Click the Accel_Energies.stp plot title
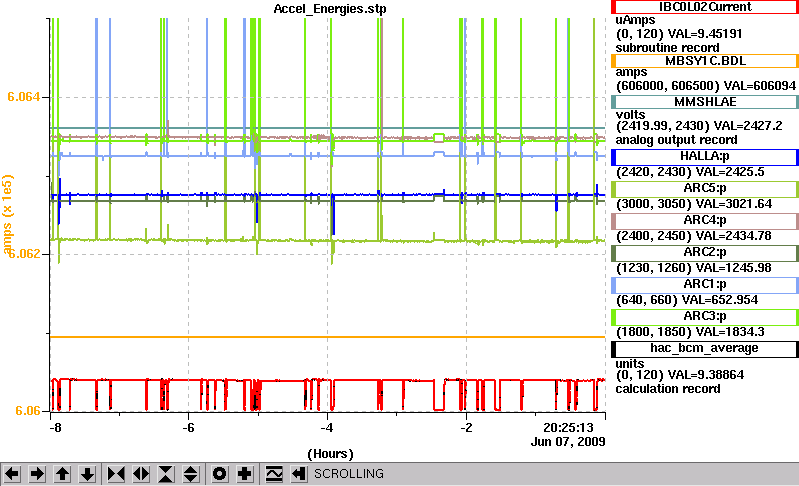This screenshot has width=799, height=486. pos(330,9)
